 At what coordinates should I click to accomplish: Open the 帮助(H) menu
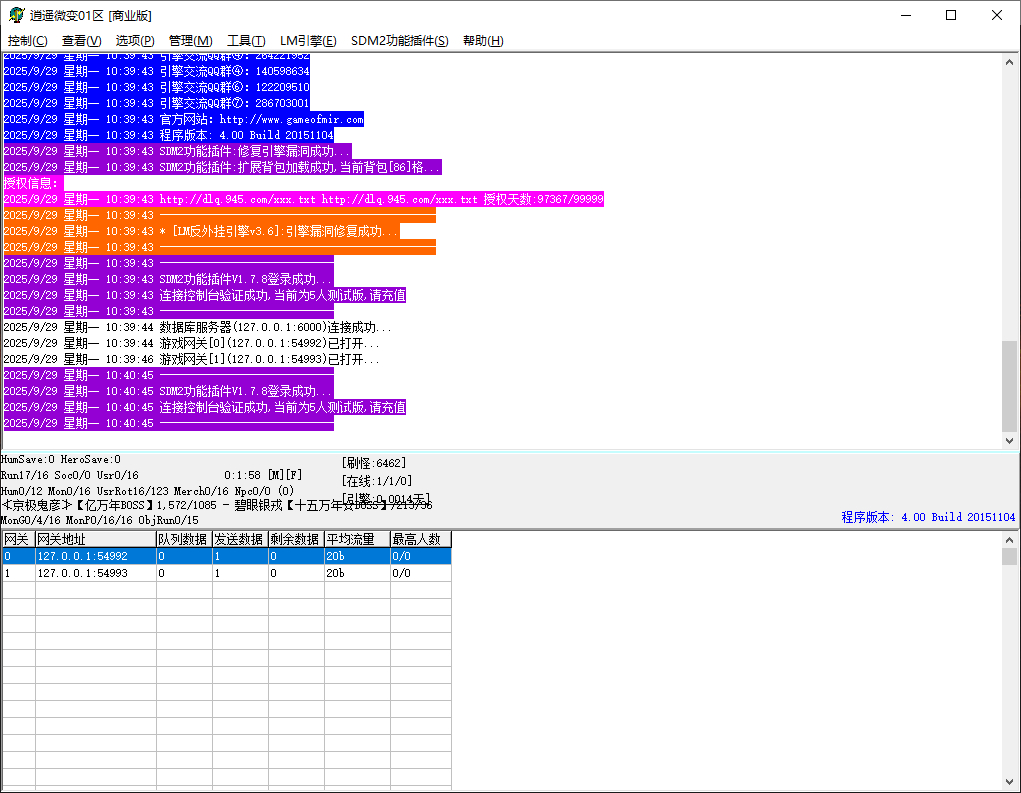coord(483,41)
